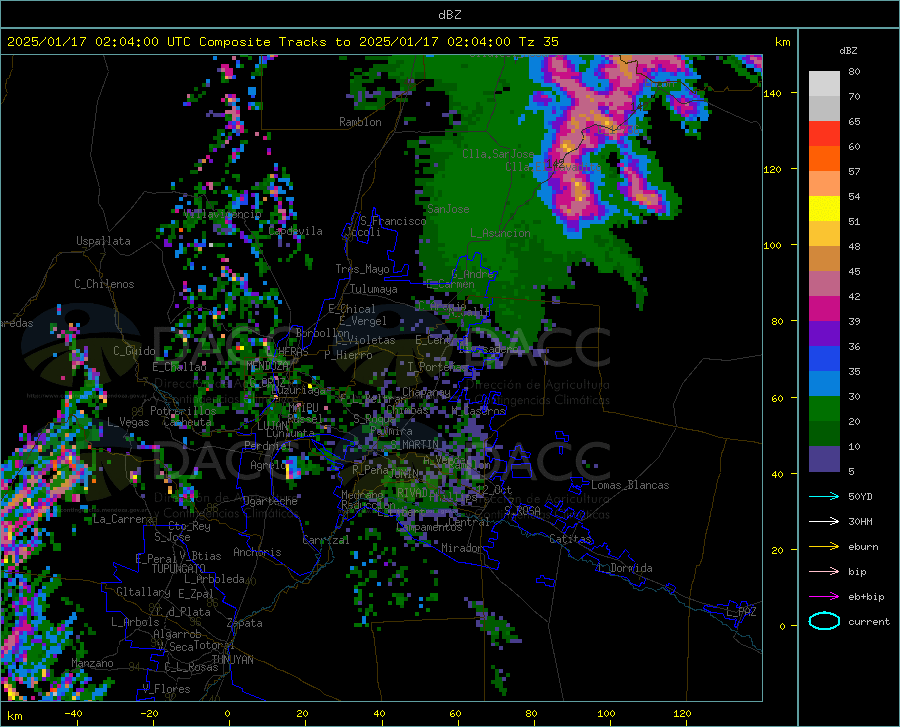Screen dimensions: 900x727
Task: Click the C_Chilenos label on map
Action: tap(104, 284)
